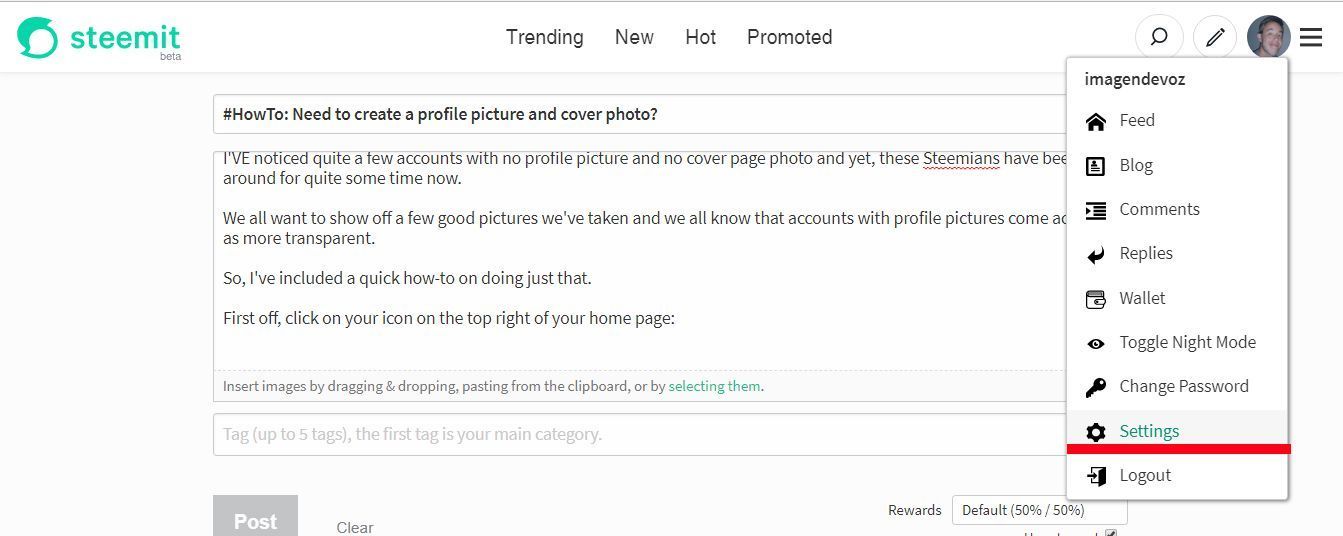Viewport: 1343px width, 536px height.
Task: Open the search magnifier icon
Action: (x=1159, y=38)
